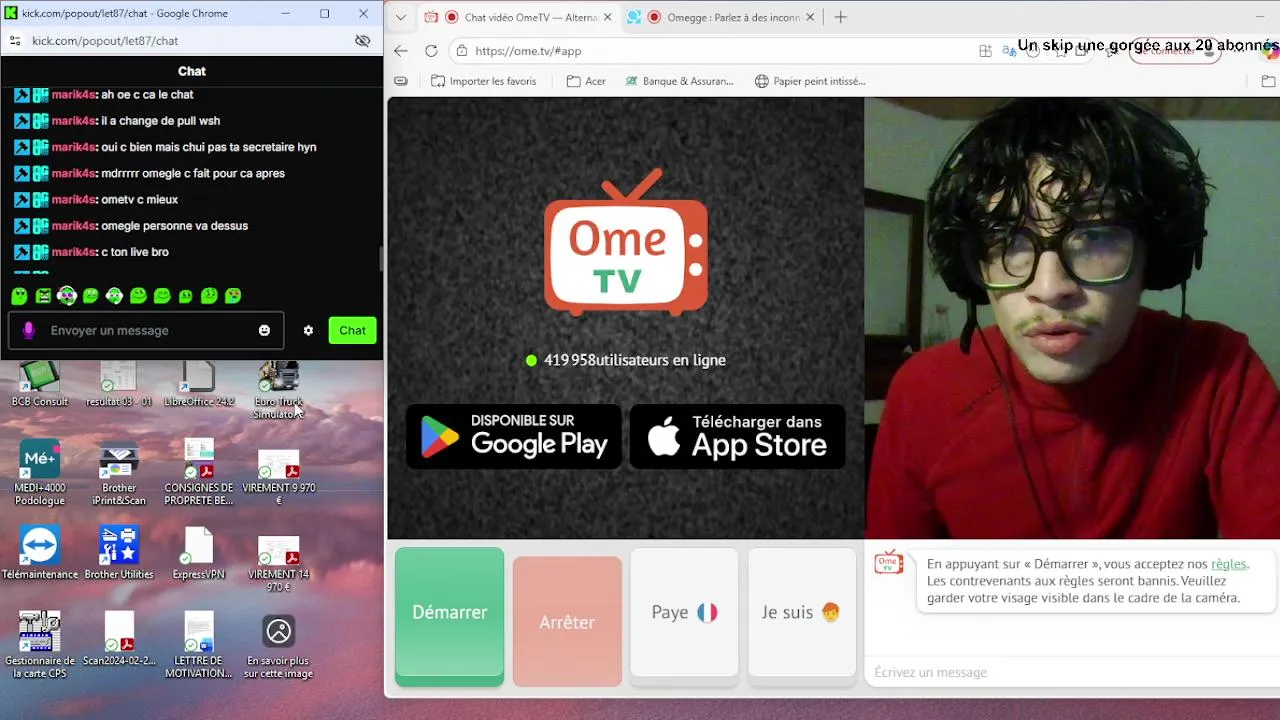
Task: Click the green Chat send button
Action: click(x=352, y=330)
